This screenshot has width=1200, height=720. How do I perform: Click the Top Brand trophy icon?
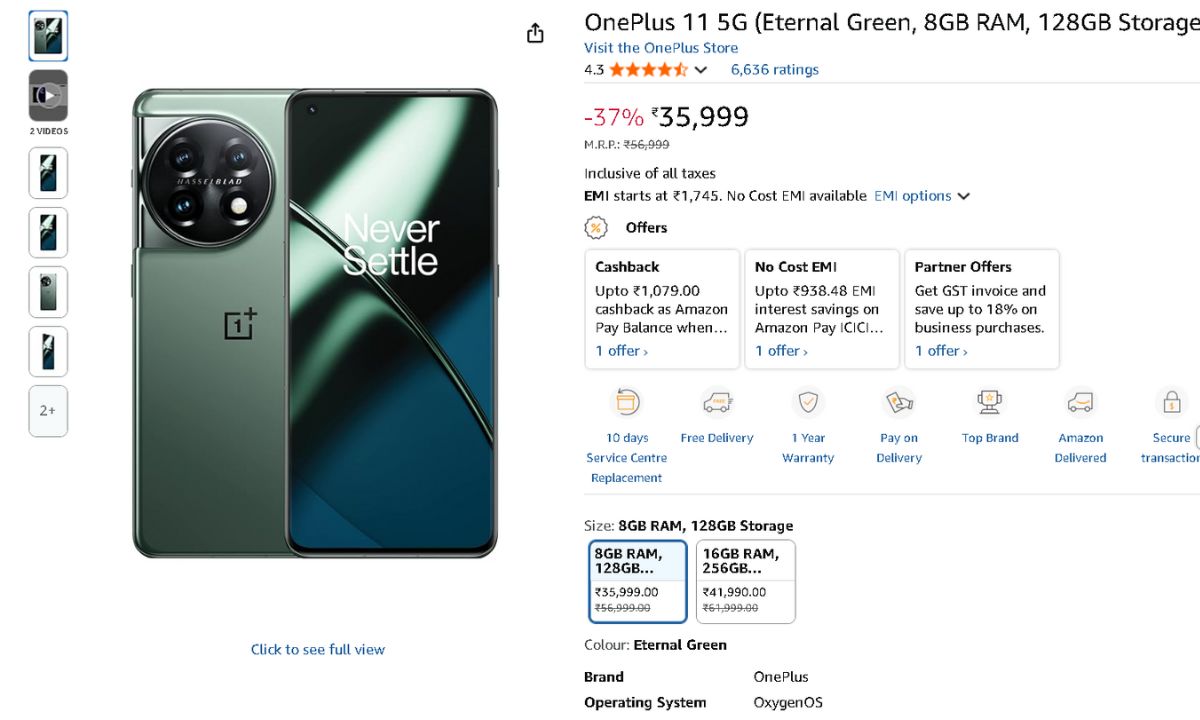click(990, 402)
